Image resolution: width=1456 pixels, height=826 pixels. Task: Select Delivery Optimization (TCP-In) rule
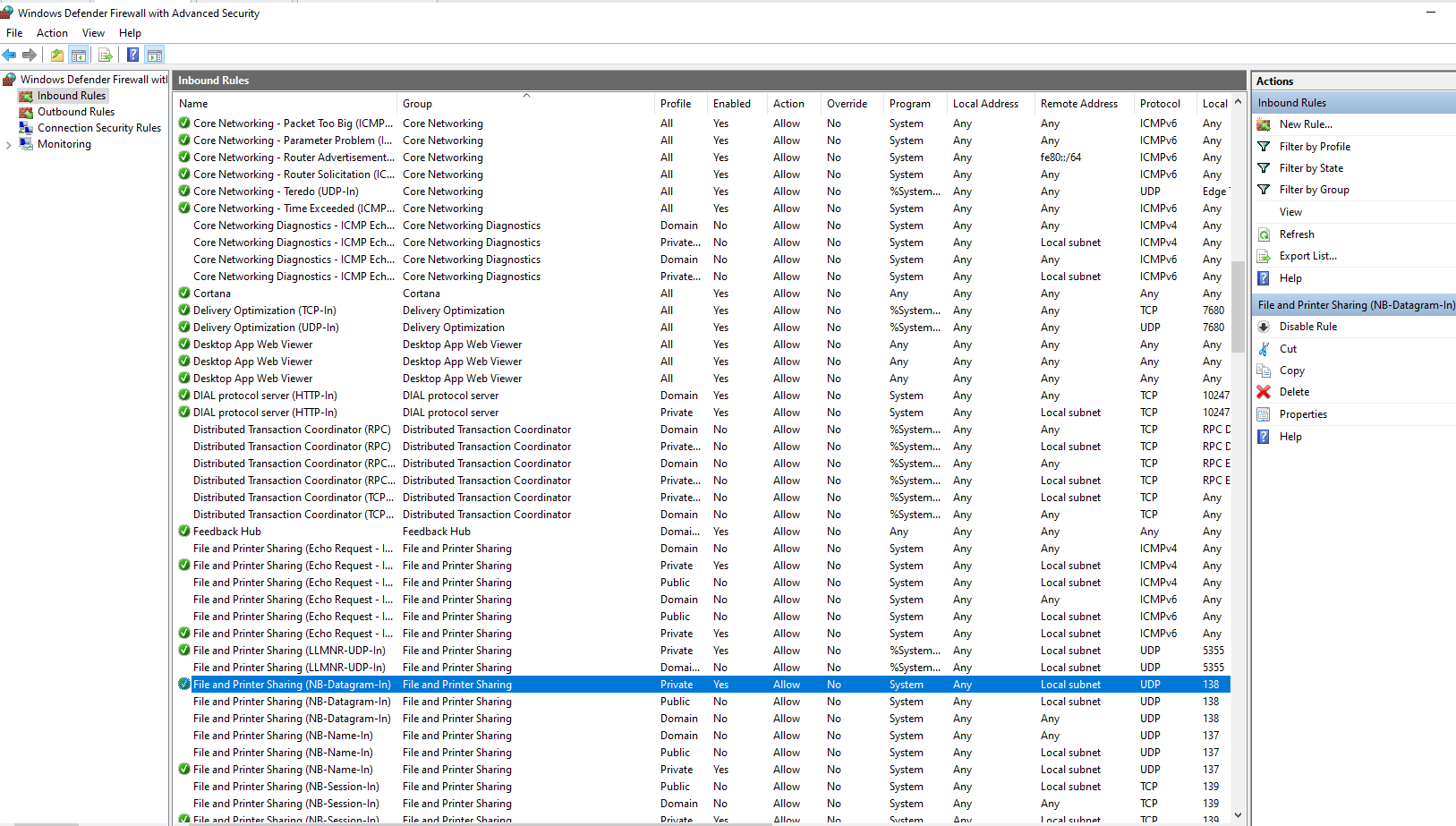pyautogui.click(x=702, y=311)
